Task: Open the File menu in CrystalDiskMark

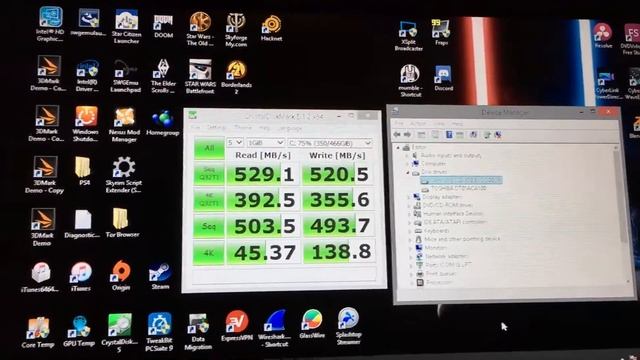Action: point(196,127)
